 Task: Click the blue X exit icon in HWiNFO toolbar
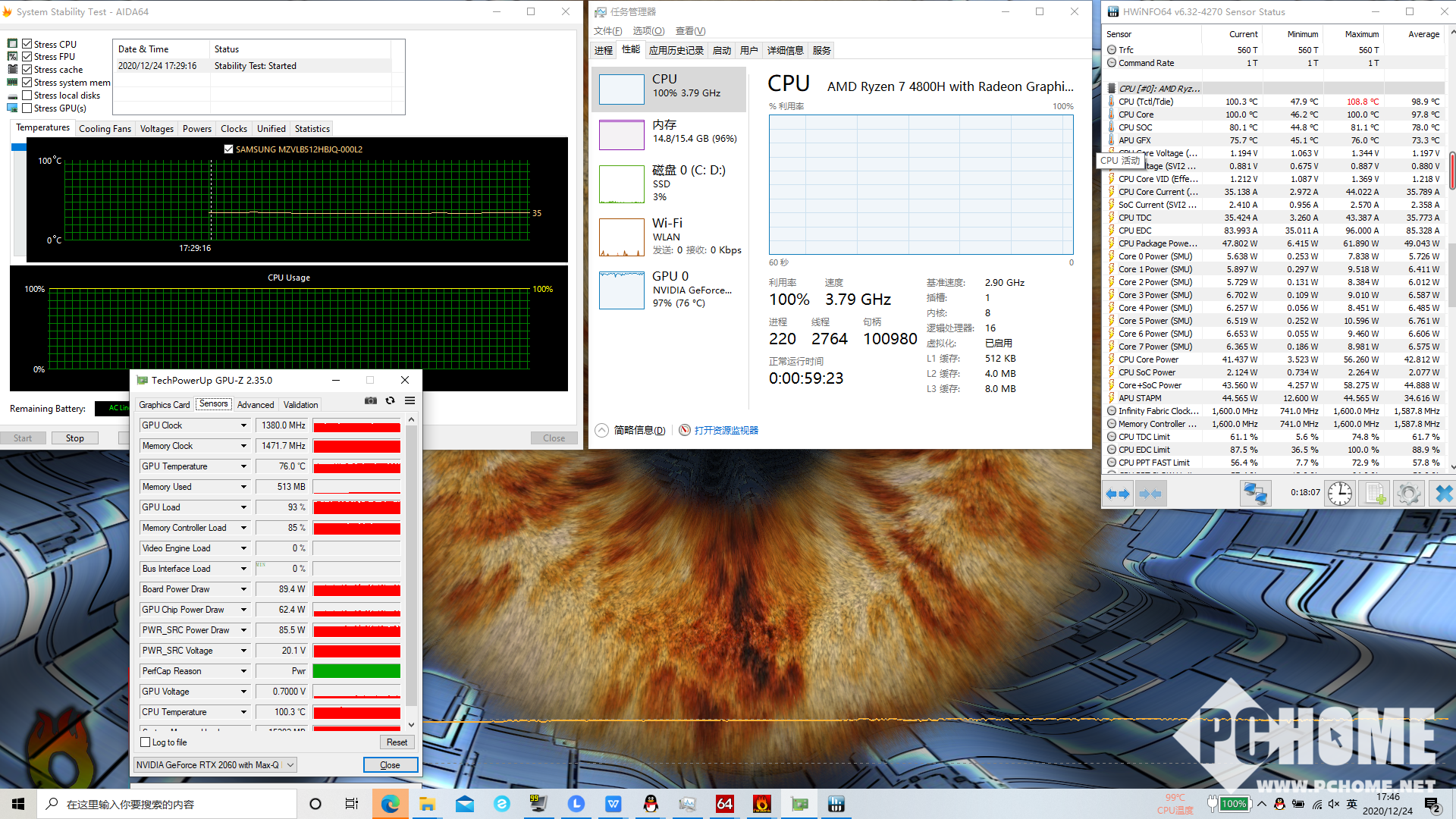click(x=1443, y=494)
